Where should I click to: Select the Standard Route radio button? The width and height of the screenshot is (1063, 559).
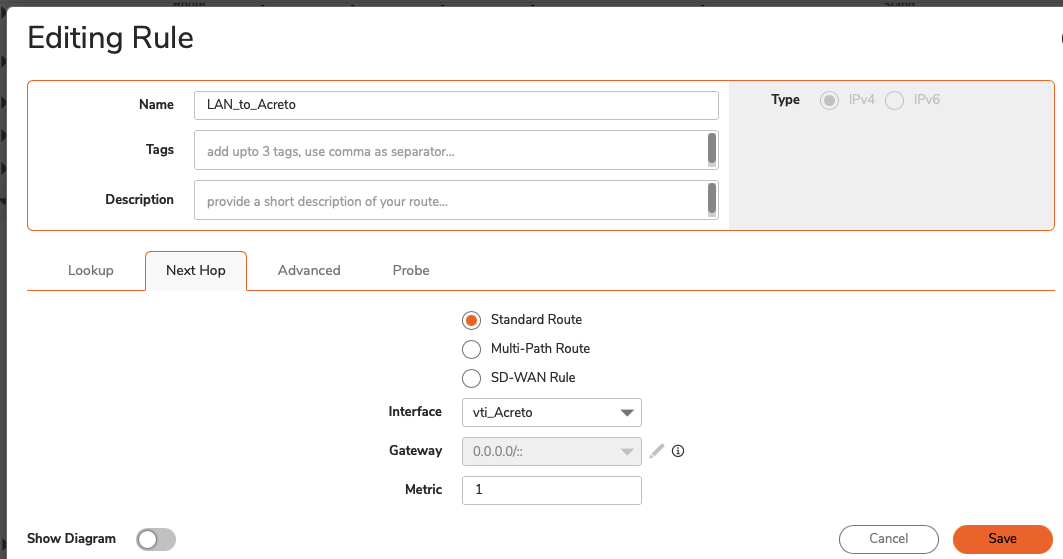(471, 320)
